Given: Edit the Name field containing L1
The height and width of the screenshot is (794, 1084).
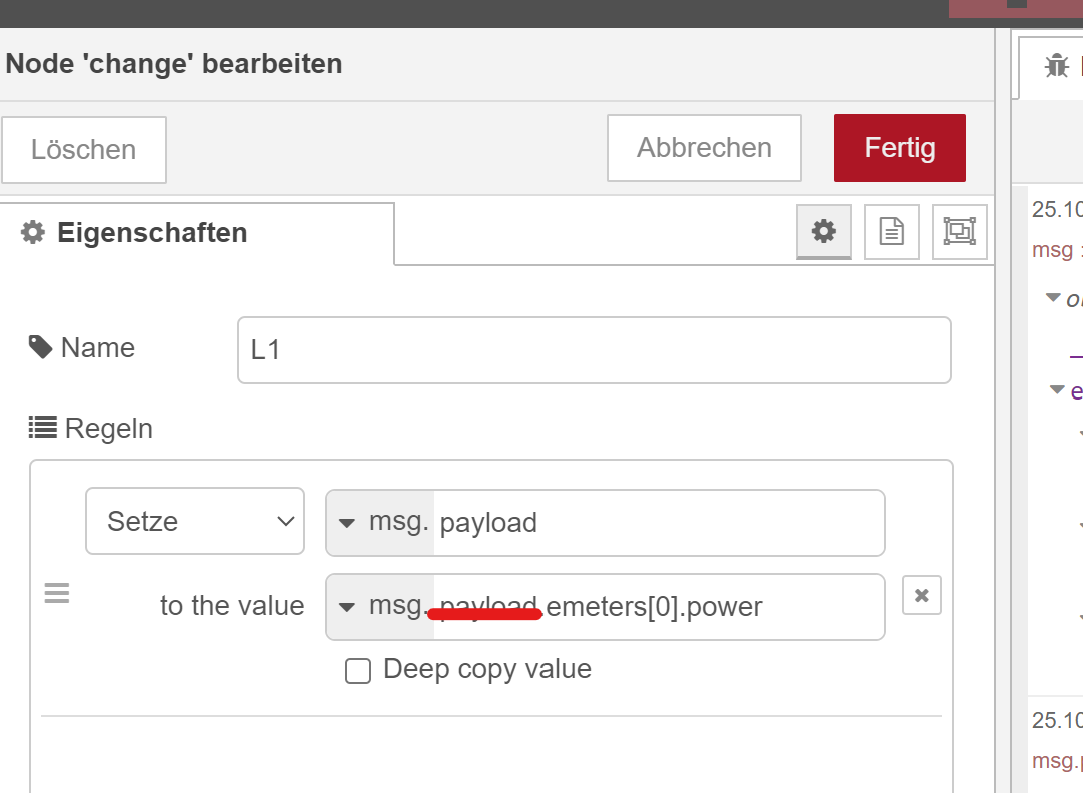Looking at the screenshot, I should click(594, 350).
